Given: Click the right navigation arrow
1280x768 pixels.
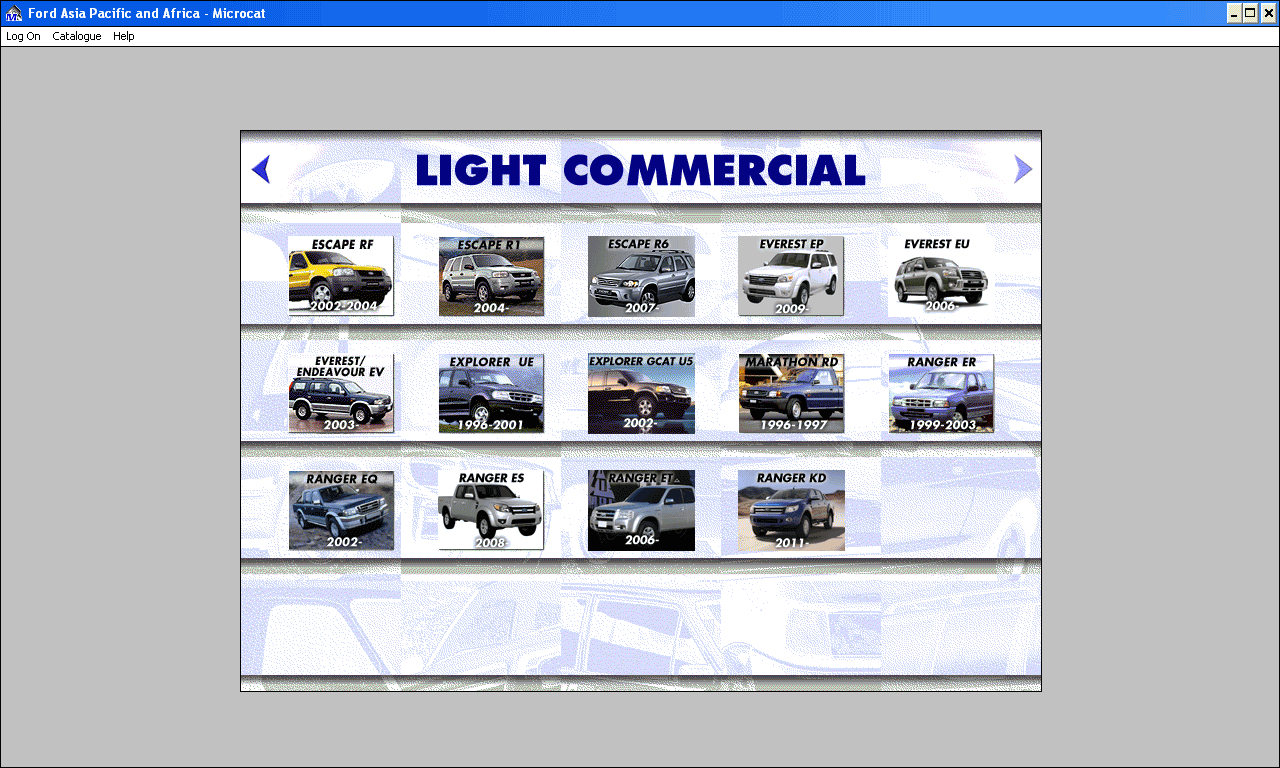Looking at the screenshot, I should click(1023, 168).
